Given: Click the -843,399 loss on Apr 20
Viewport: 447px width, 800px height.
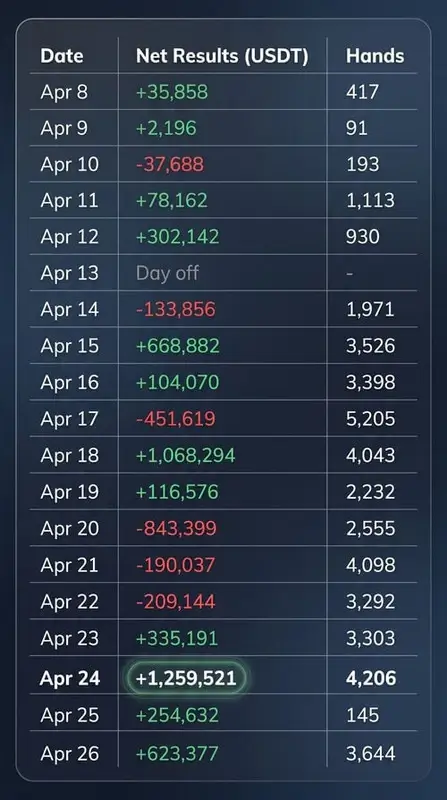Looking at the screenshot, I should [177, 528].
